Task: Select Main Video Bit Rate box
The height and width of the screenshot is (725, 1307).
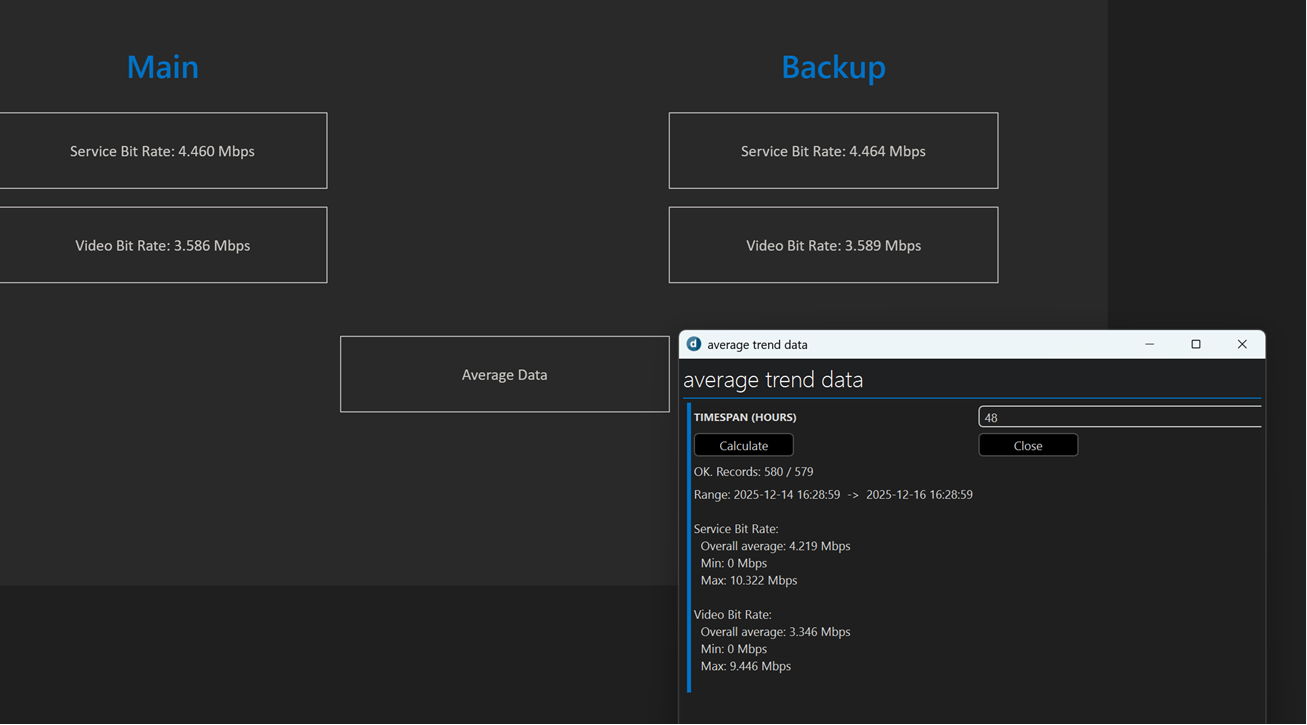Action: pos(162,246)
